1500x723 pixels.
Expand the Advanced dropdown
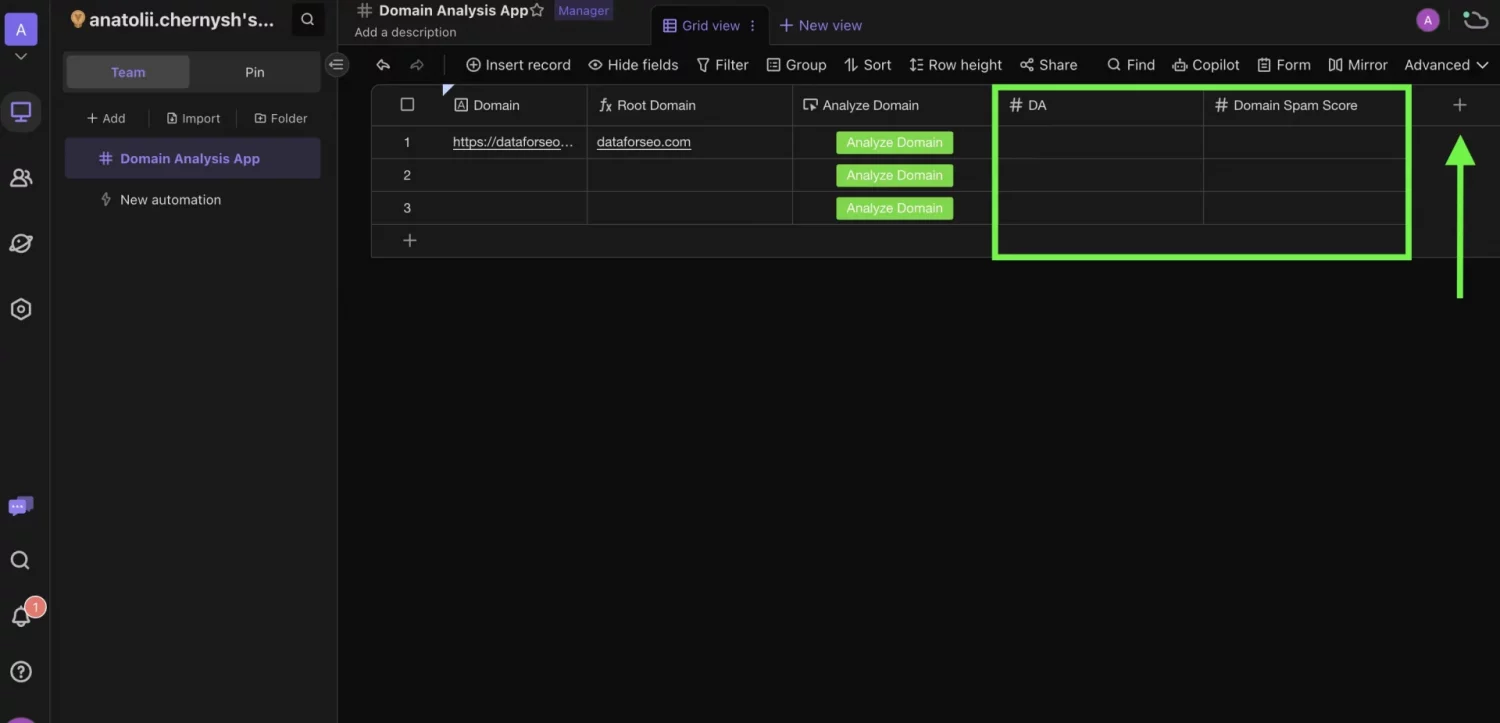(1446, 65)
